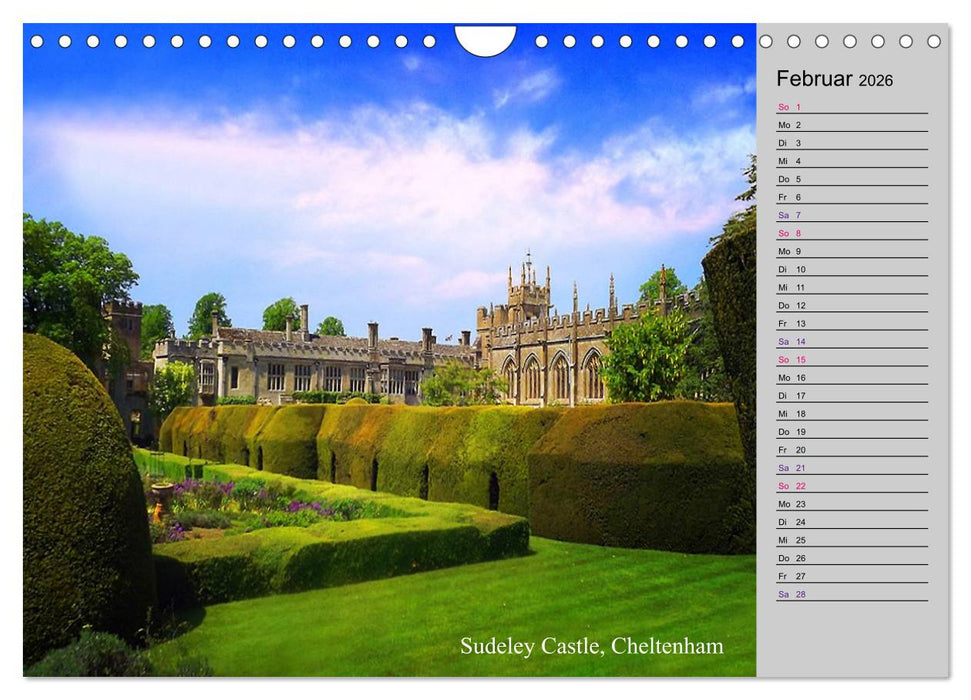Click the Fr 13 date entry
This screenshot has height=700, width=971.
[851, 323]
